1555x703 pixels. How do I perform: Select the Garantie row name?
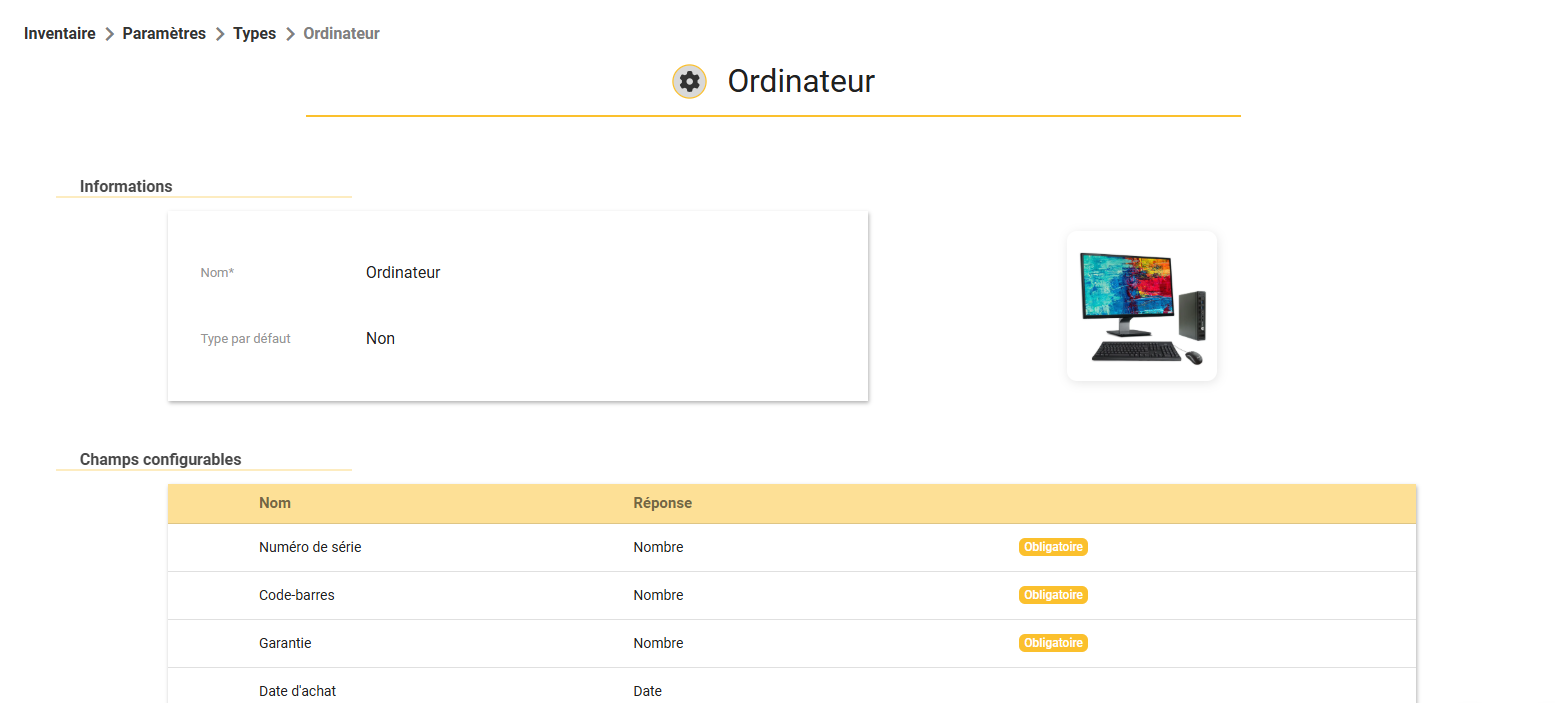pos(285,643)
